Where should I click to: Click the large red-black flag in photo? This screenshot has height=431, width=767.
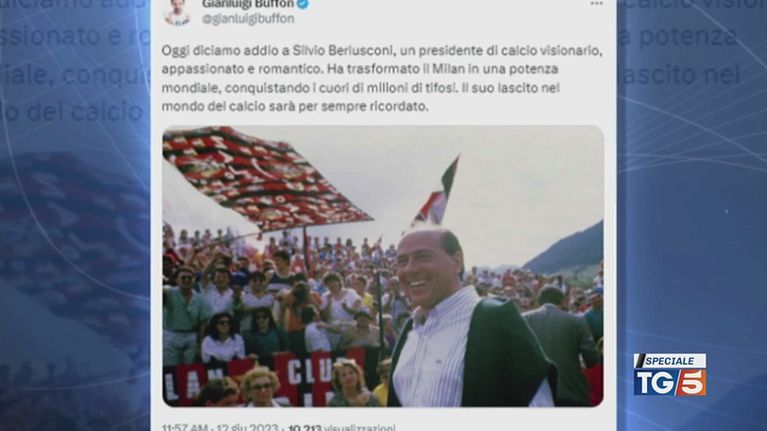coord(264,179)
